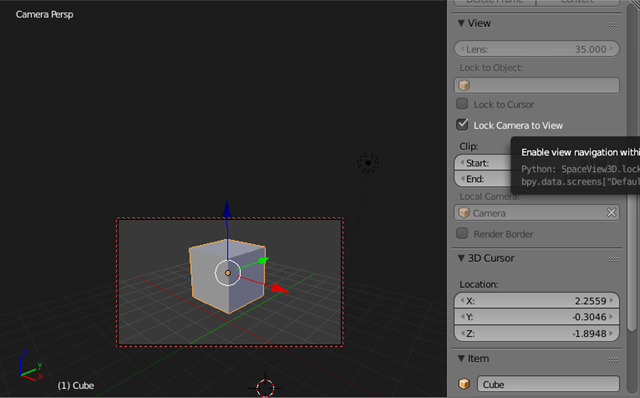
Task: Click the Camera Persp view label
Action: tap(44, 14)
